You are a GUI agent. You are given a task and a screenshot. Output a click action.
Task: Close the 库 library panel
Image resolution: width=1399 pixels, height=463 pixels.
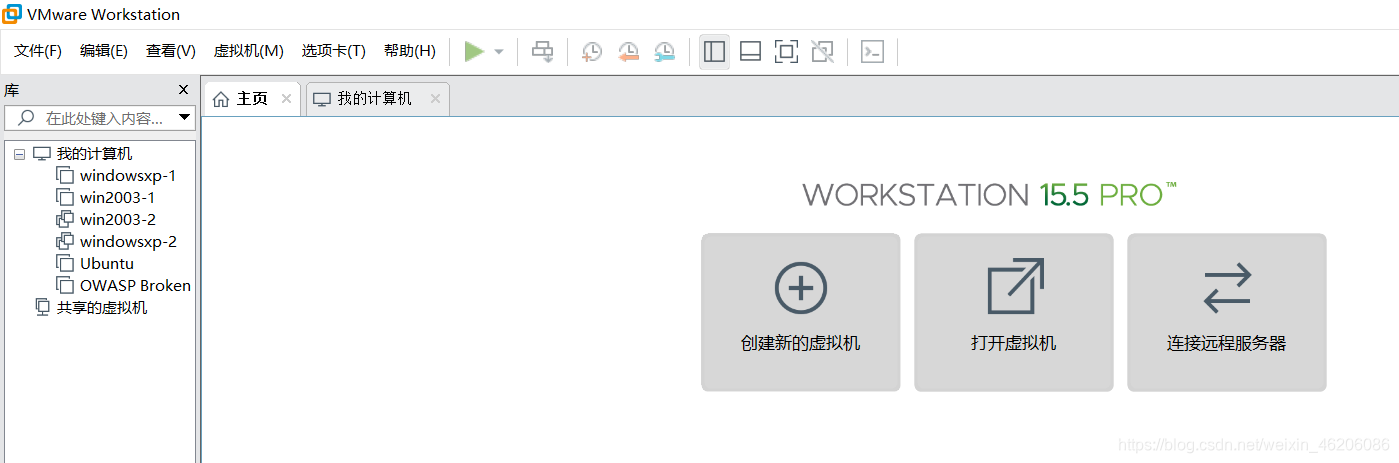click(183, 89)
